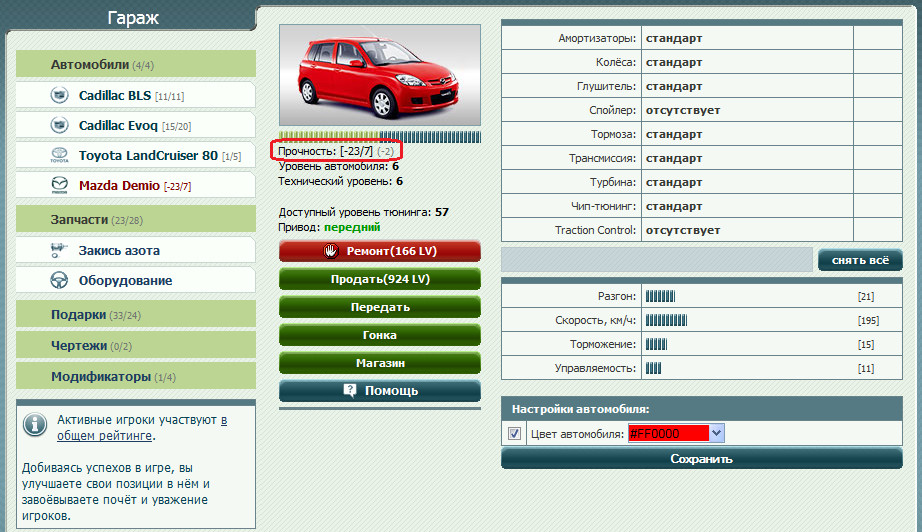Open Помощь help button
922x532 pixels.
[x=380, y=391]
